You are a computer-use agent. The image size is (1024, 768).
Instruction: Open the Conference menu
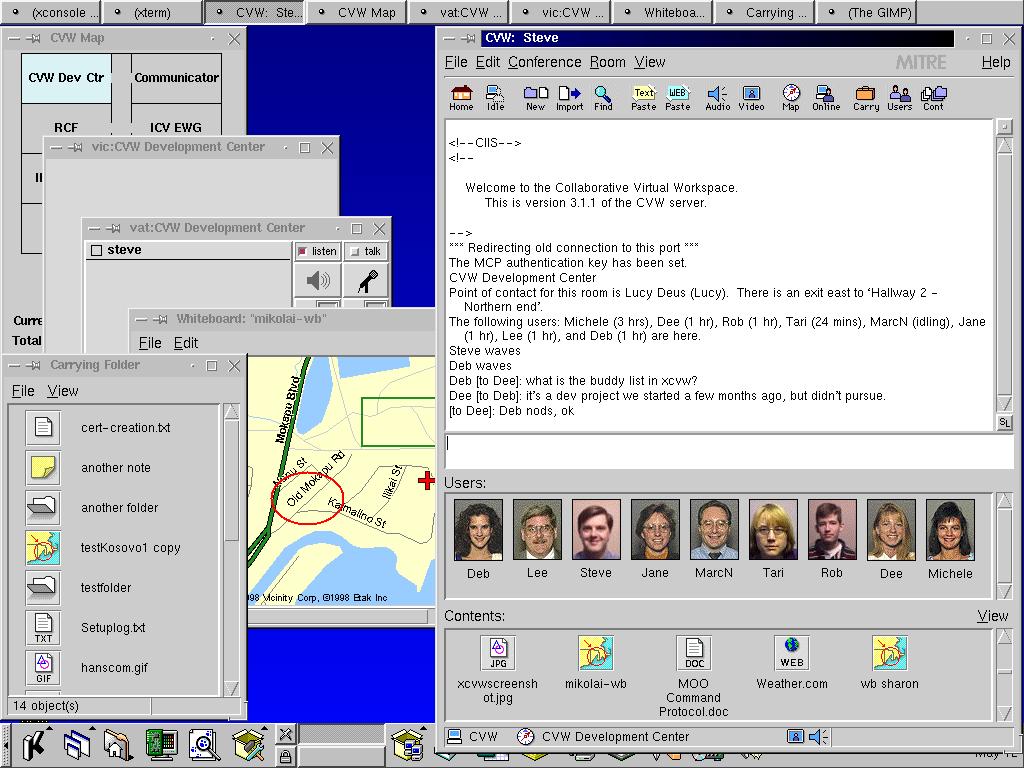[544, 62]
